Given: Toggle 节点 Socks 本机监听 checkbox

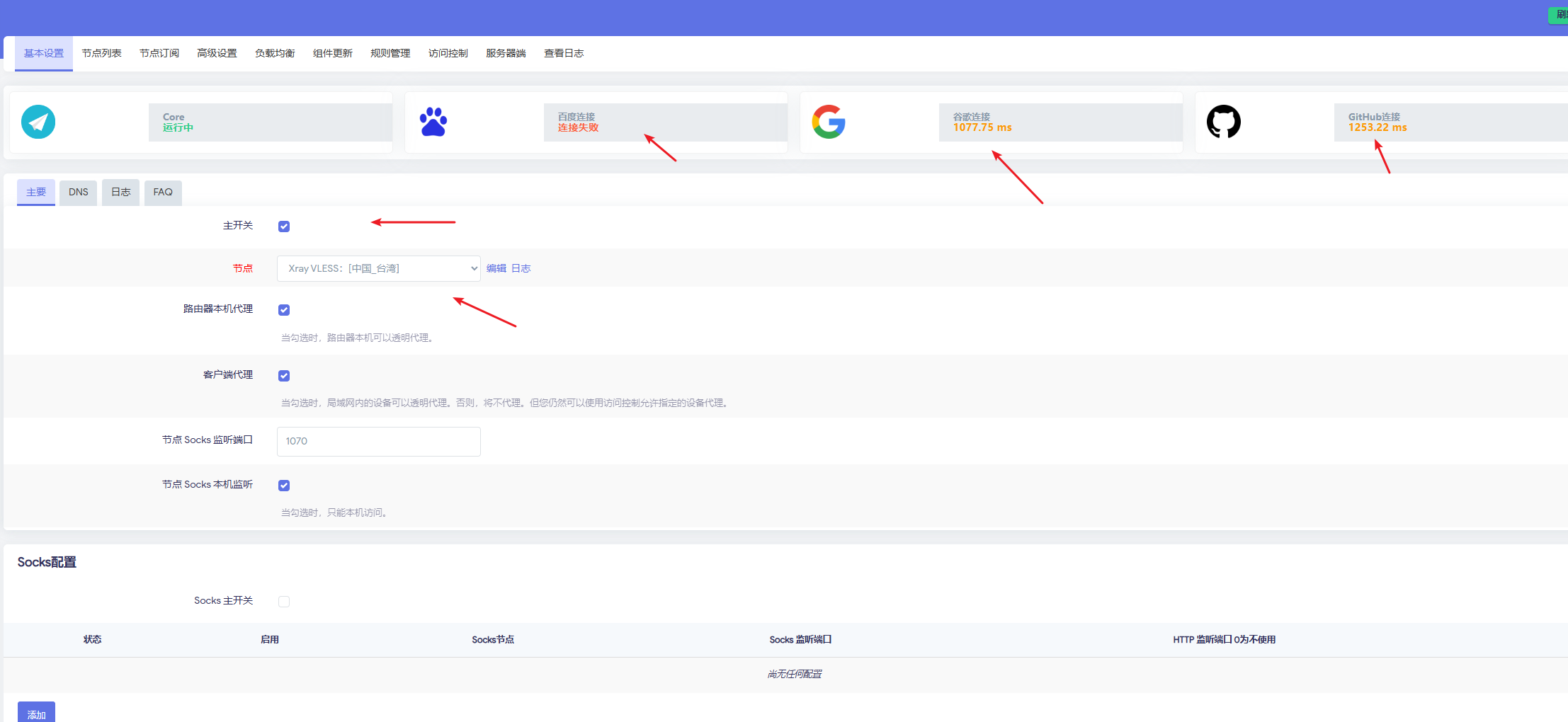Looking at the screenshot, I should (x=284, y=486).
